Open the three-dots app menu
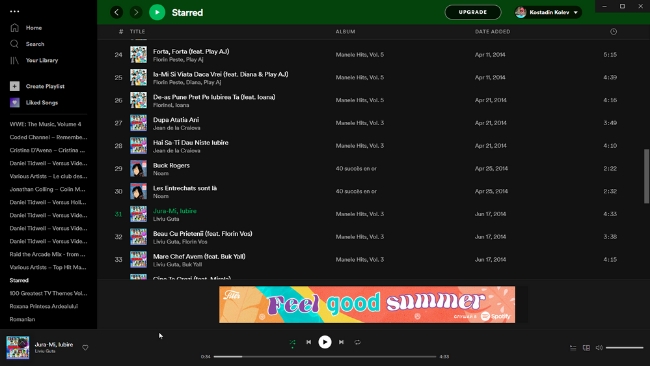 (15, 12)
